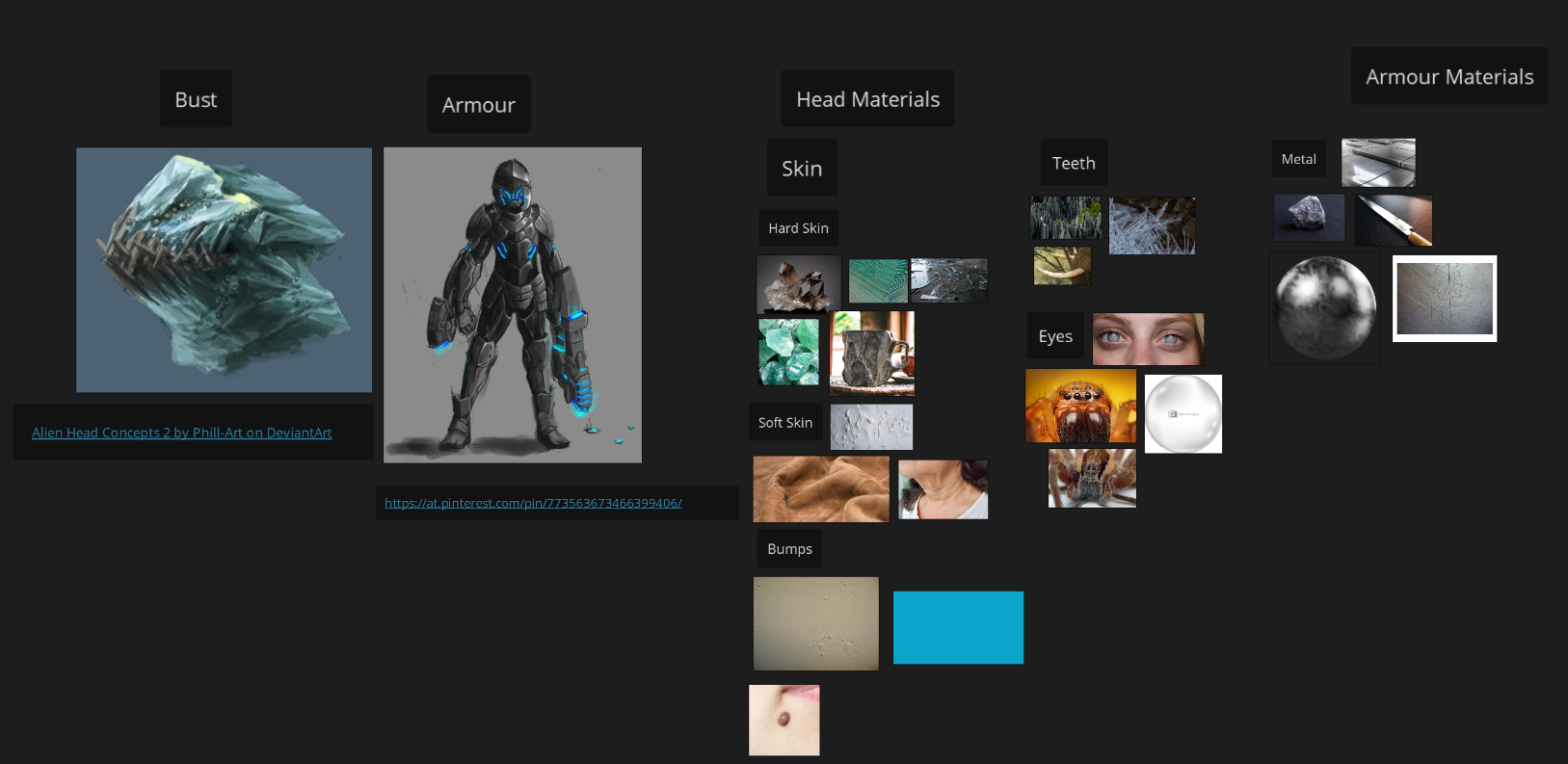
Task: Click the Skin section label
Action: pyautogui.click(x=802, y=168)
